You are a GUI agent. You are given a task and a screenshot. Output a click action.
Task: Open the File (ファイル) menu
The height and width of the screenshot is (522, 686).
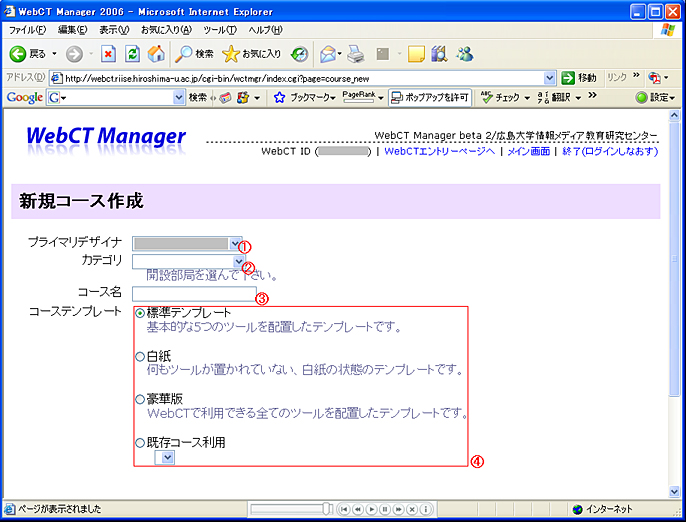[27, 30]
